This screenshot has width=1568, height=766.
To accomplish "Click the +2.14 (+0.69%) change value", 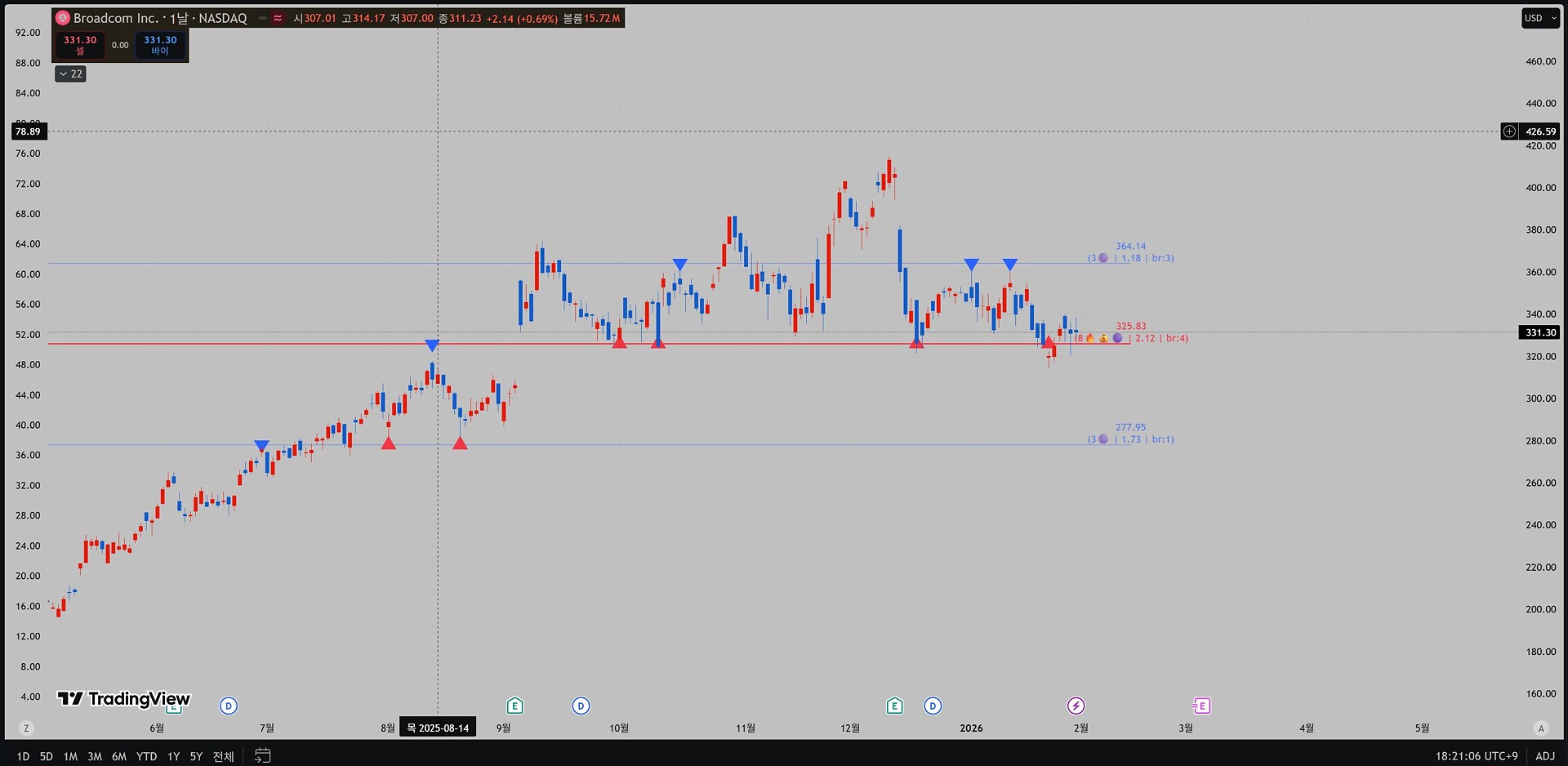I will tap(522, 18).
